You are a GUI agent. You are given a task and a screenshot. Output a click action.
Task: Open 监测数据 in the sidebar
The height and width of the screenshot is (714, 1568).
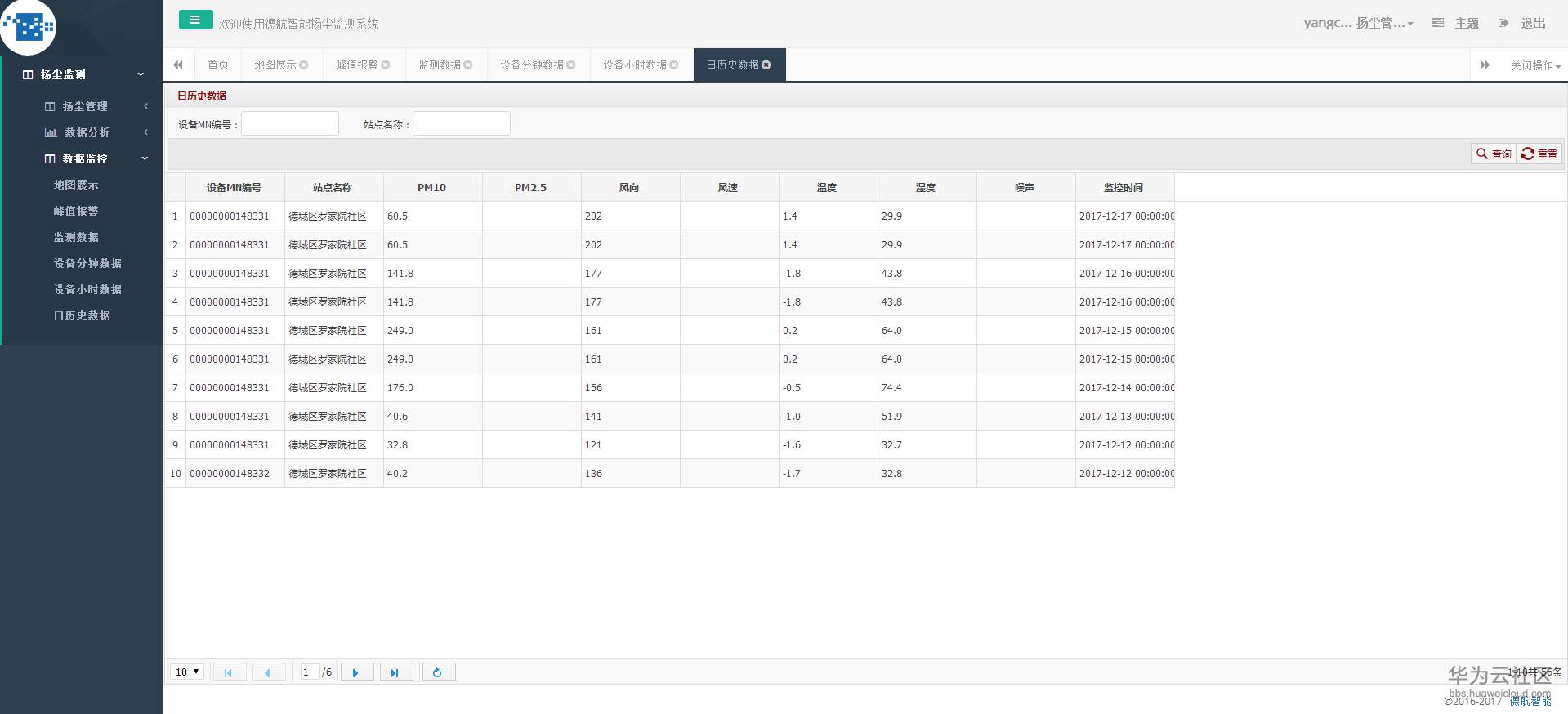click(76, 237)
